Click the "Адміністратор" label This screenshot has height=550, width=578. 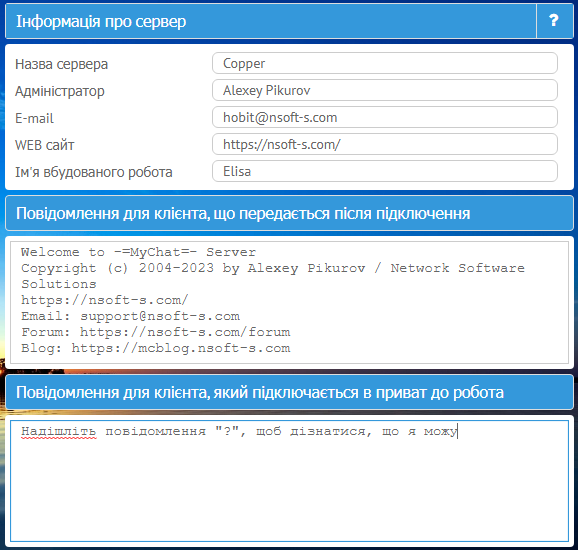(60, 91)
